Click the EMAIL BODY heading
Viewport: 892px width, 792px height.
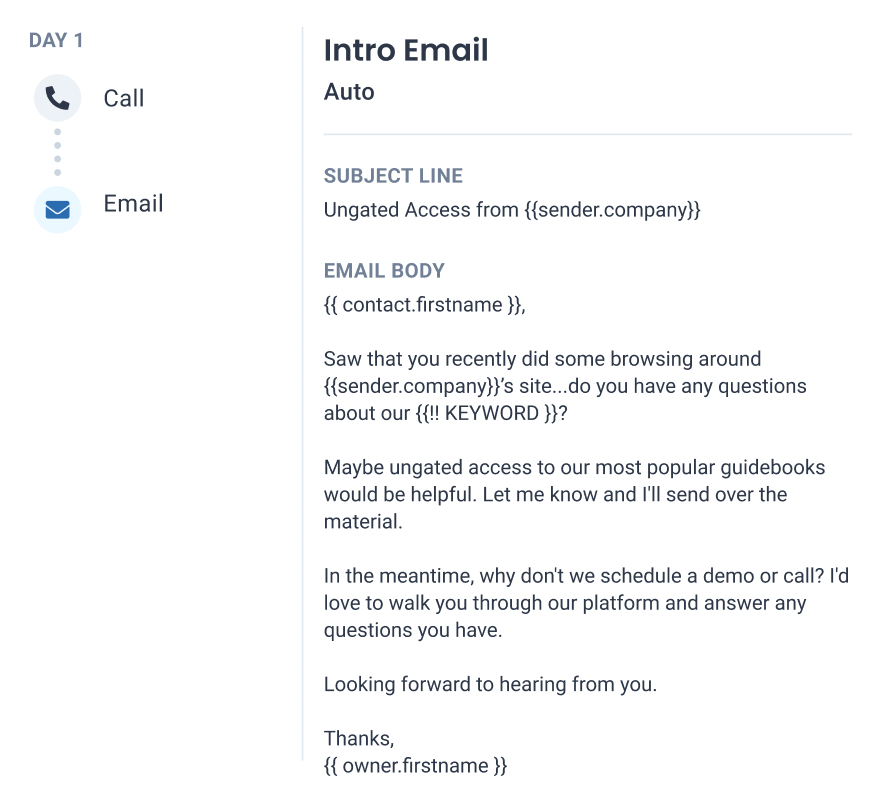pyautogui.click(x=384, y=271)
